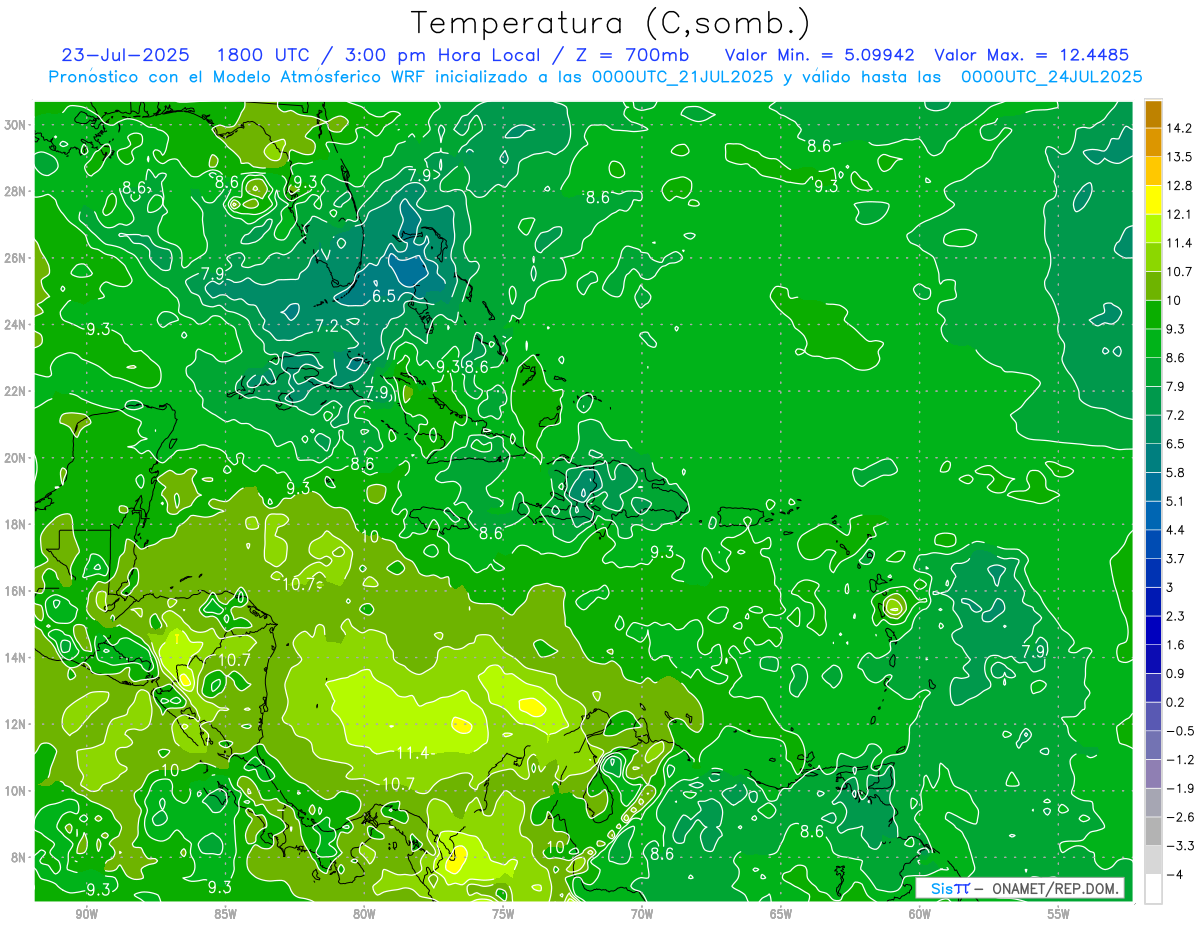Click the "24N" latitude axis label
The height and width of the screenshot is (927, 1200).
pyautogui.click(x=15, y=325)
